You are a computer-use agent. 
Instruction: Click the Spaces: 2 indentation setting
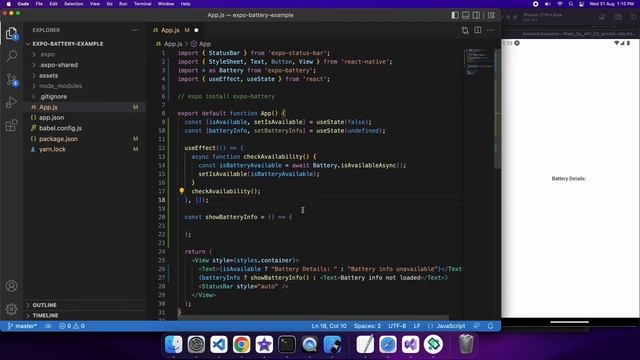click(367, 326)
